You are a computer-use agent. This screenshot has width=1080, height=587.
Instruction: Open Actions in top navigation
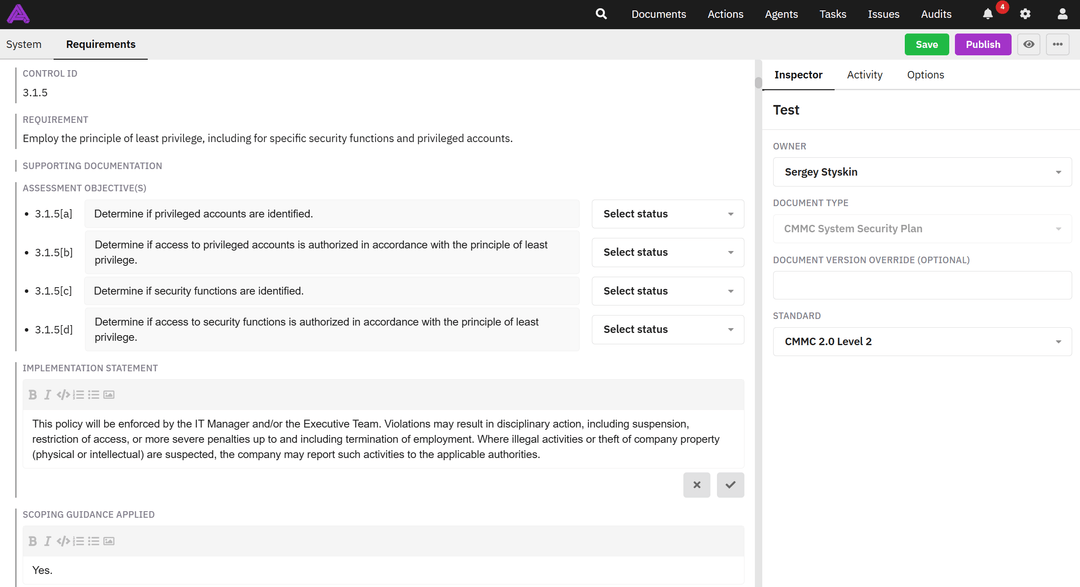[x=725, y=14]
